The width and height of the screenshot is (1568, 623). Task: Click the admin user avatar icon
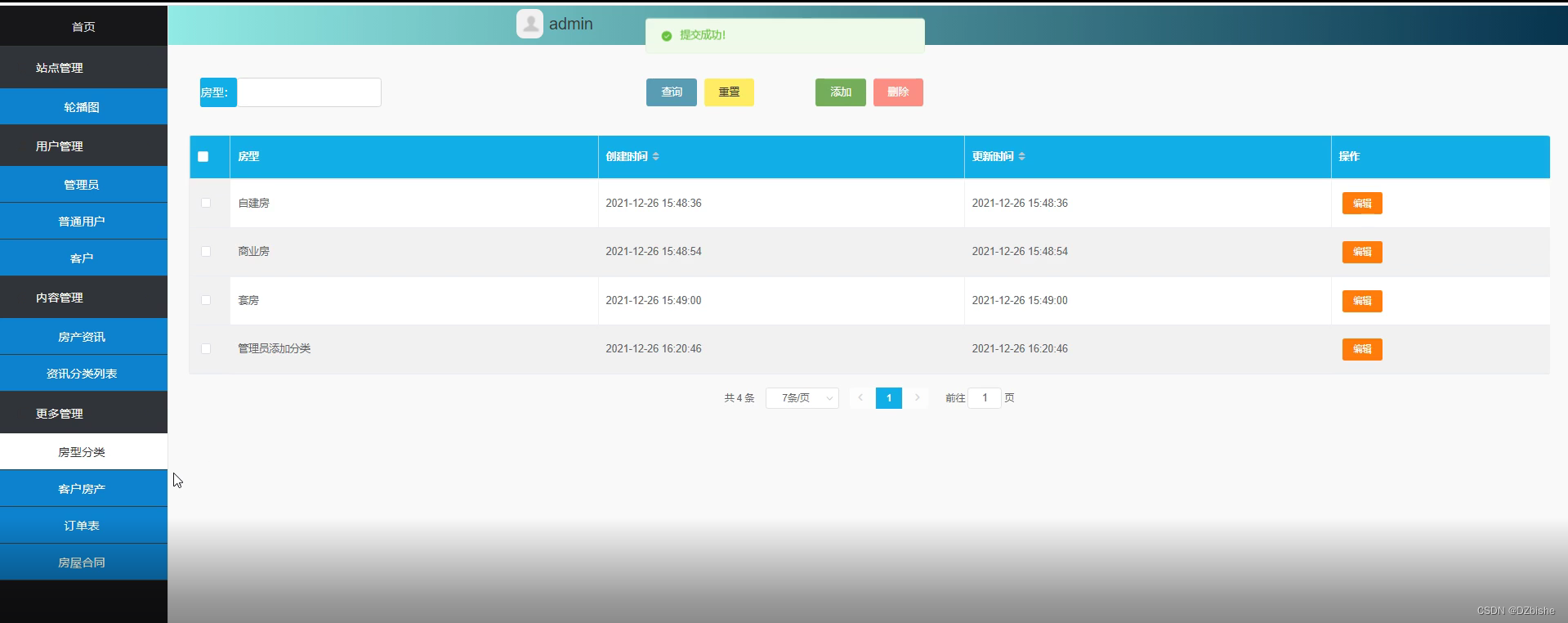pos(529,24)
